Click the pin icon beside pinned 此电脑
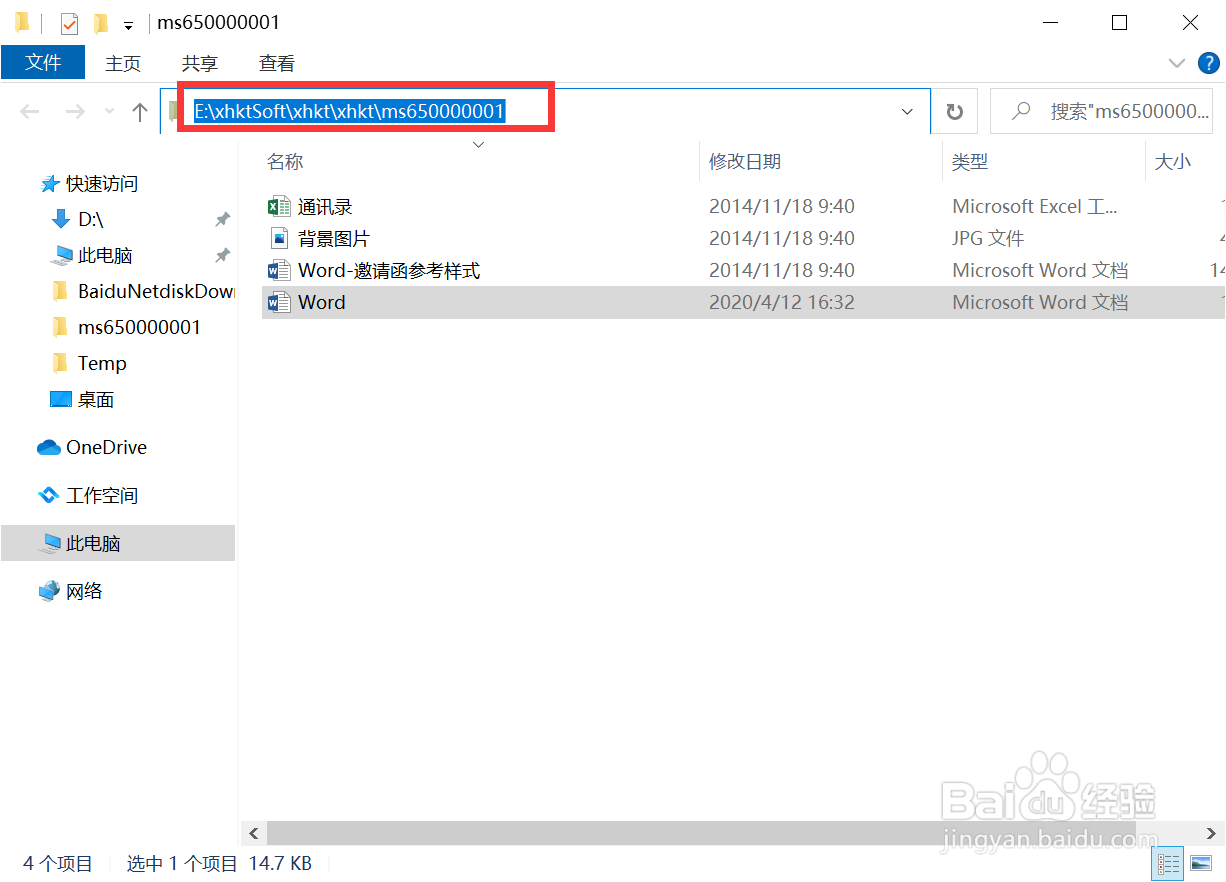 click(222, 256)
